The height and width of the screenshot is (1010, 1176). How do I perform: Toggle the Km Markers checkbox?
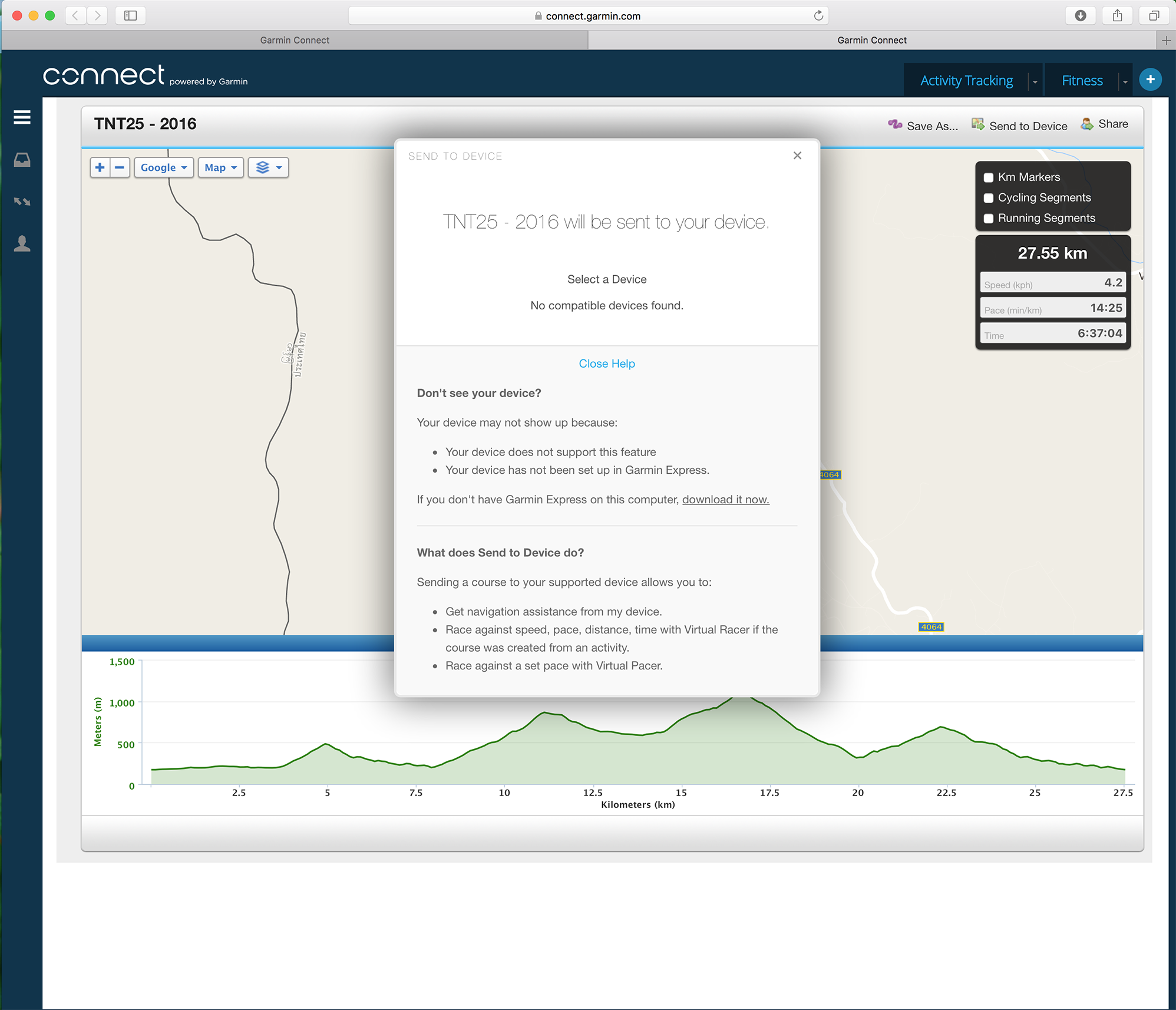point(989,177)
